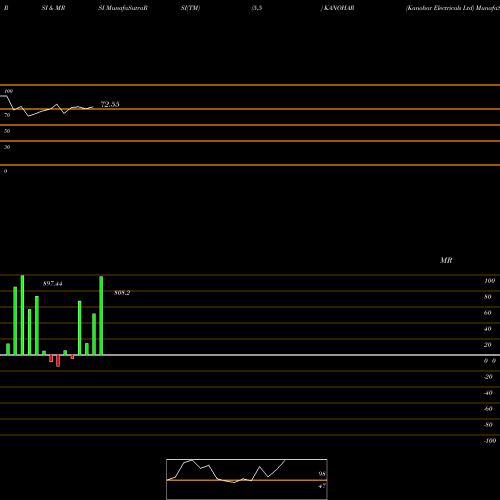This screenshot has width=500, height=500.
Task: Click the MR value label 808.2
Action: 122,293
